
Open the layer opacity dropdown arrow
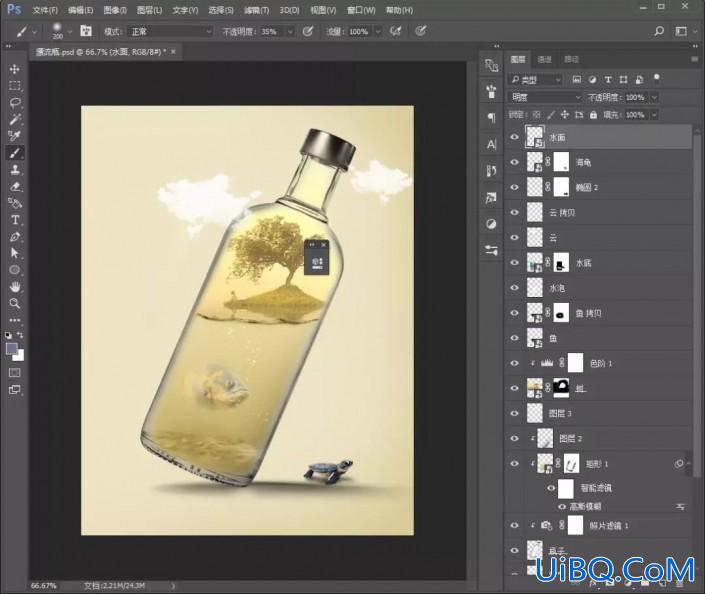654,97
